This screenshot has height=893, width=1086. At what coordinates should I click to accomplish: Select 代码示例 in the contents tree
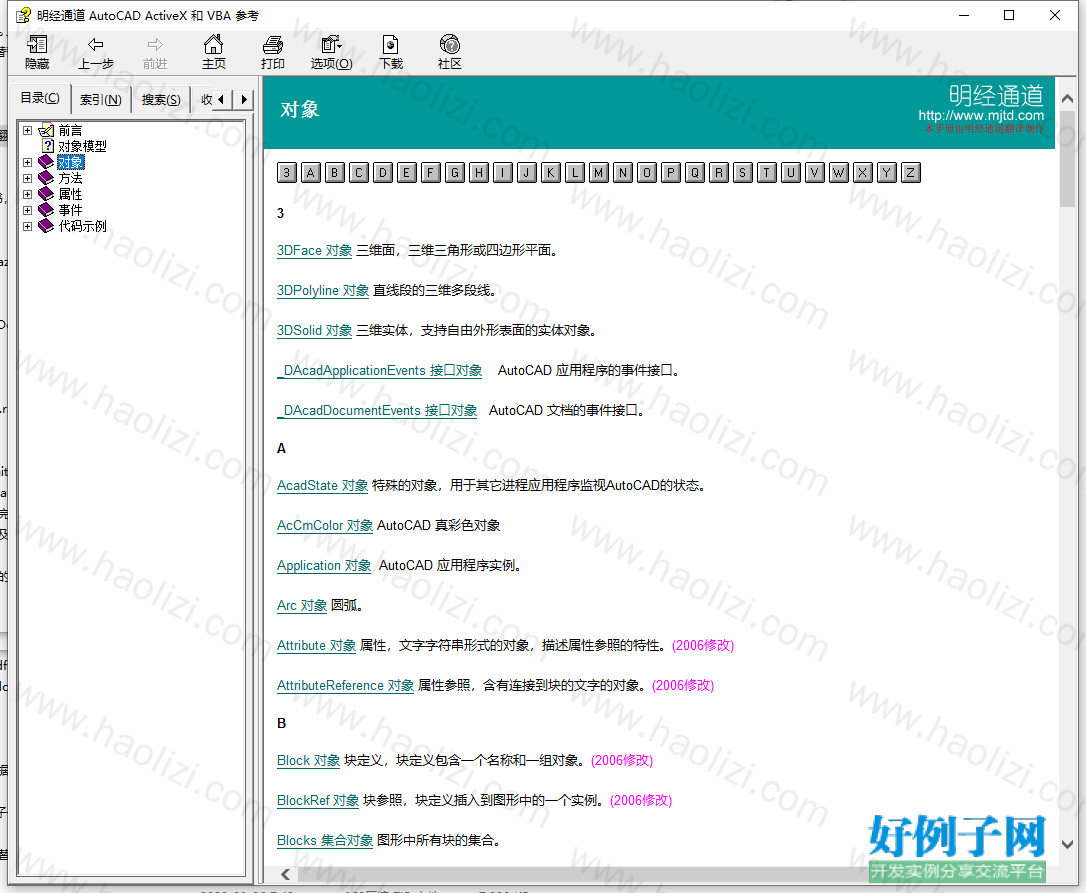click(82, 226)
